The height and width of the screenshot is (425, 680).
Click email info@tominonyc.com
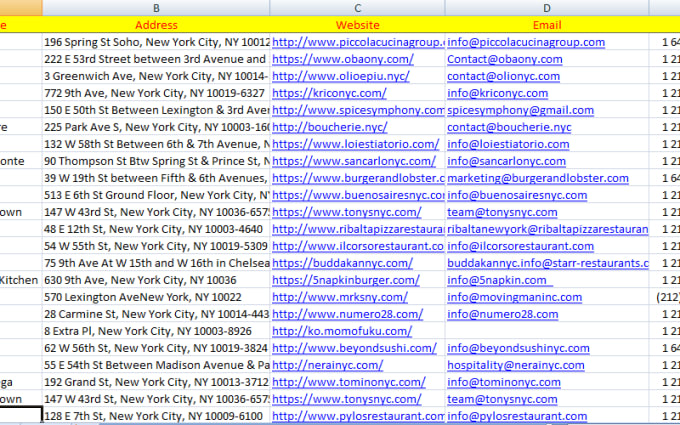[504, 382]
